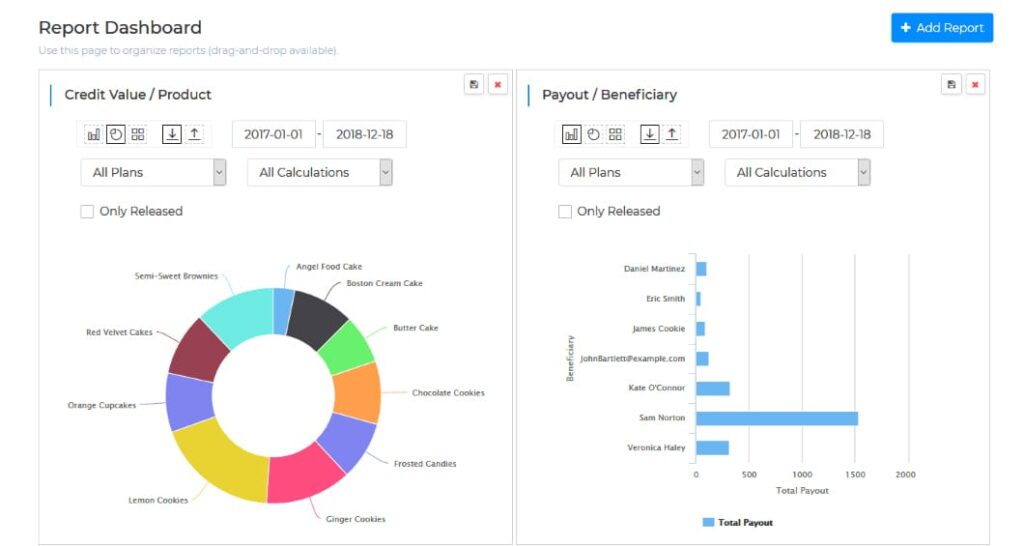Expand All Calculations dropdown in Credit Value report
Screen dimensions: 1024x546
(319, 172)
